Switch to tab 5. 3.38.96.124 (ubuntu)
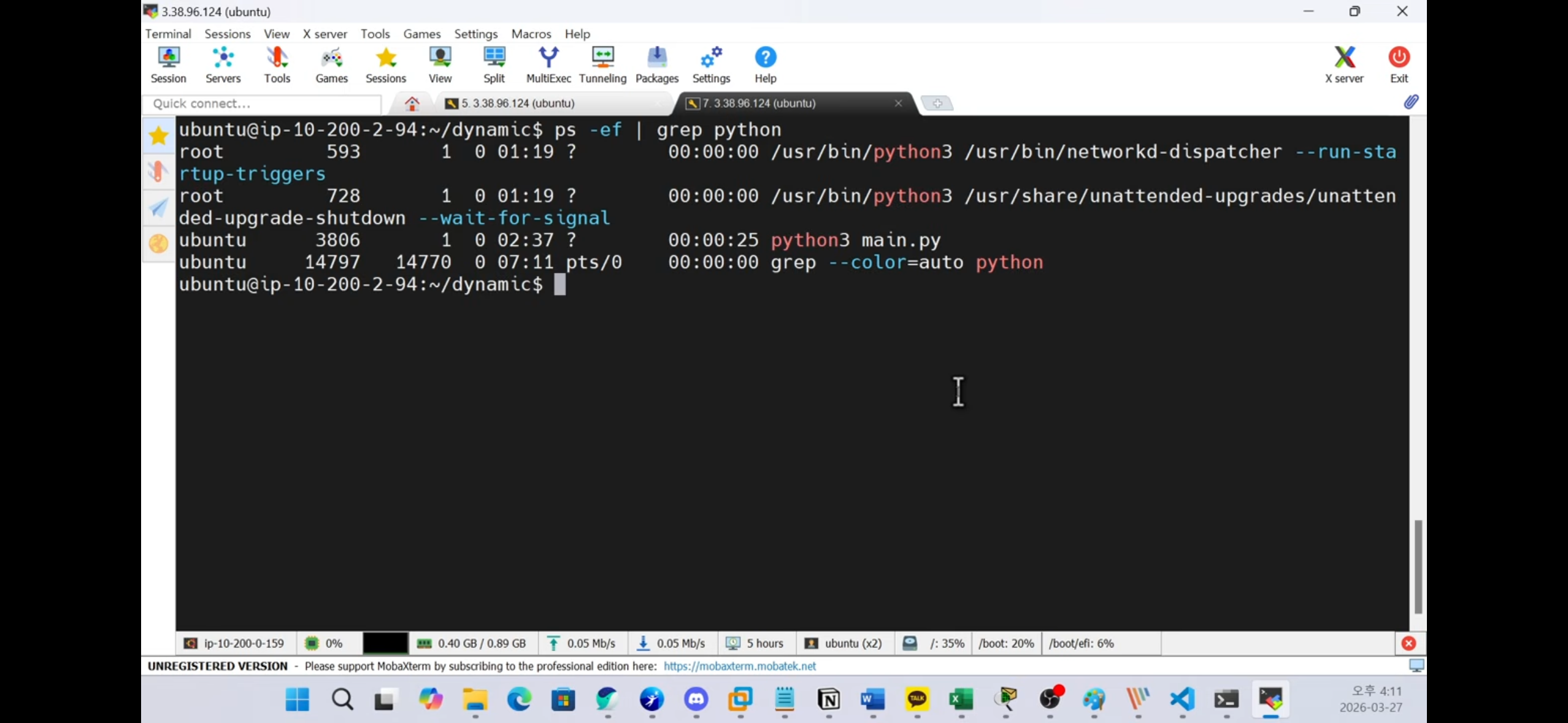Screen dimensions: 1568x723 coord(518,103)
